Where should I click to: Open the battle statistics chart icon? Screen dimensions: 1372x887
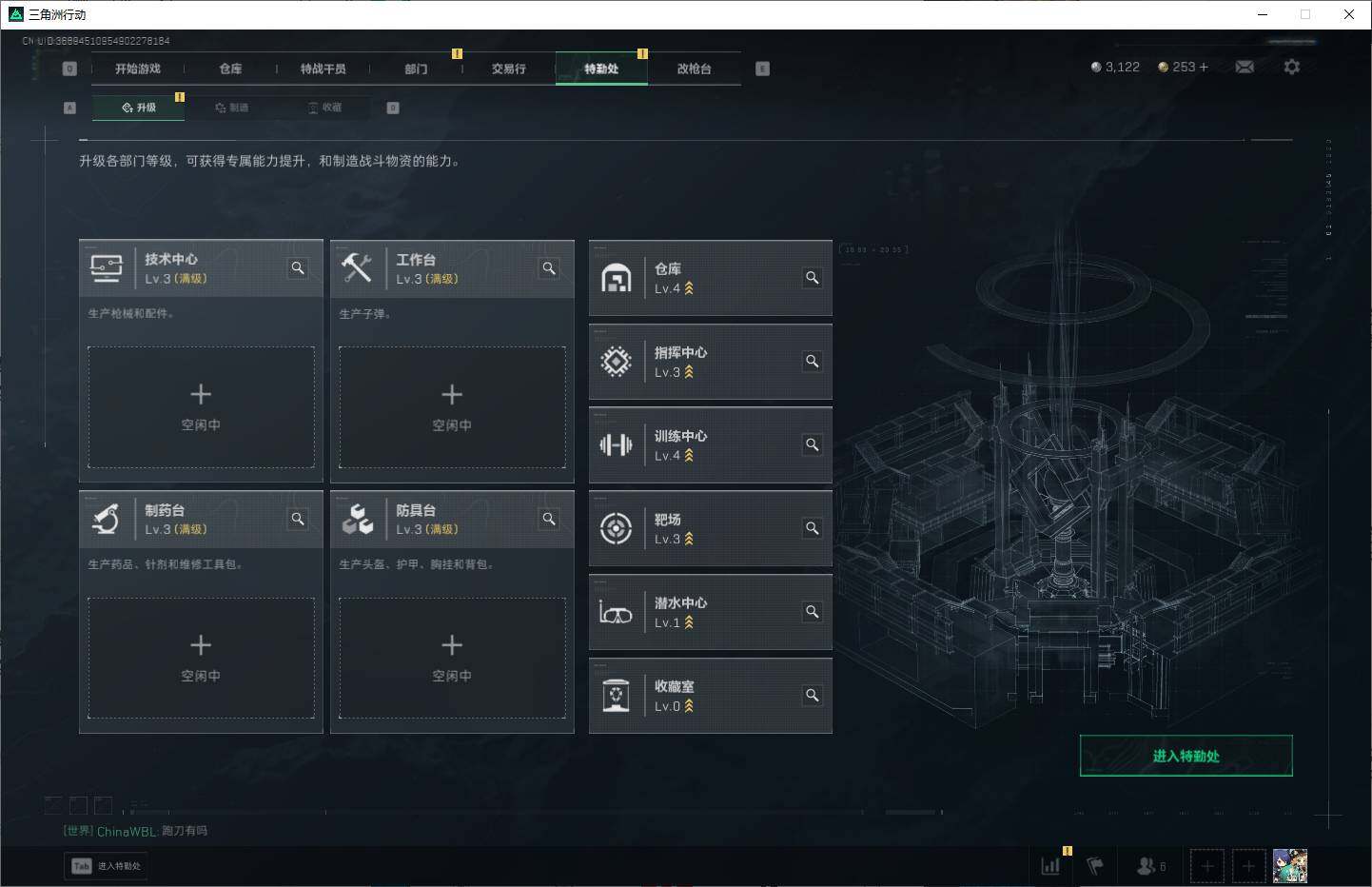pyautogui.click(x=1050, y=866)
